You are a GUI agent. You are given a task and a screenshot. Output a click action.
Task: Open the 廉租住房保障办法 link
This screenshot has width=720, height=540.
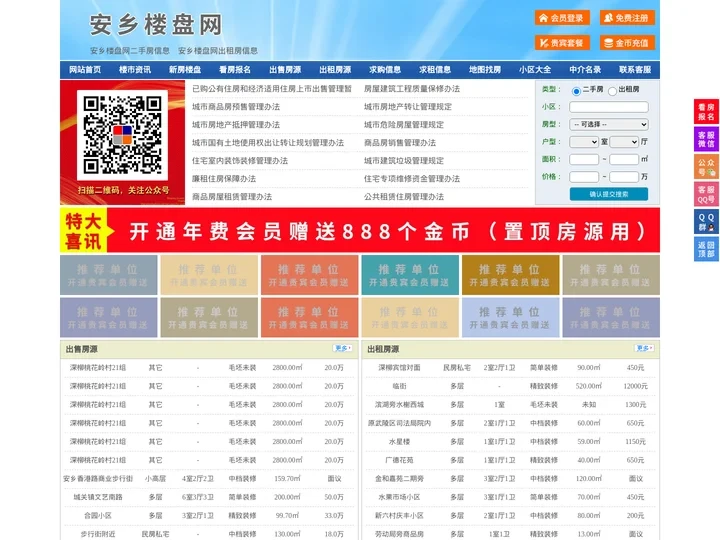pyautogui.click(x=224, y=179)
